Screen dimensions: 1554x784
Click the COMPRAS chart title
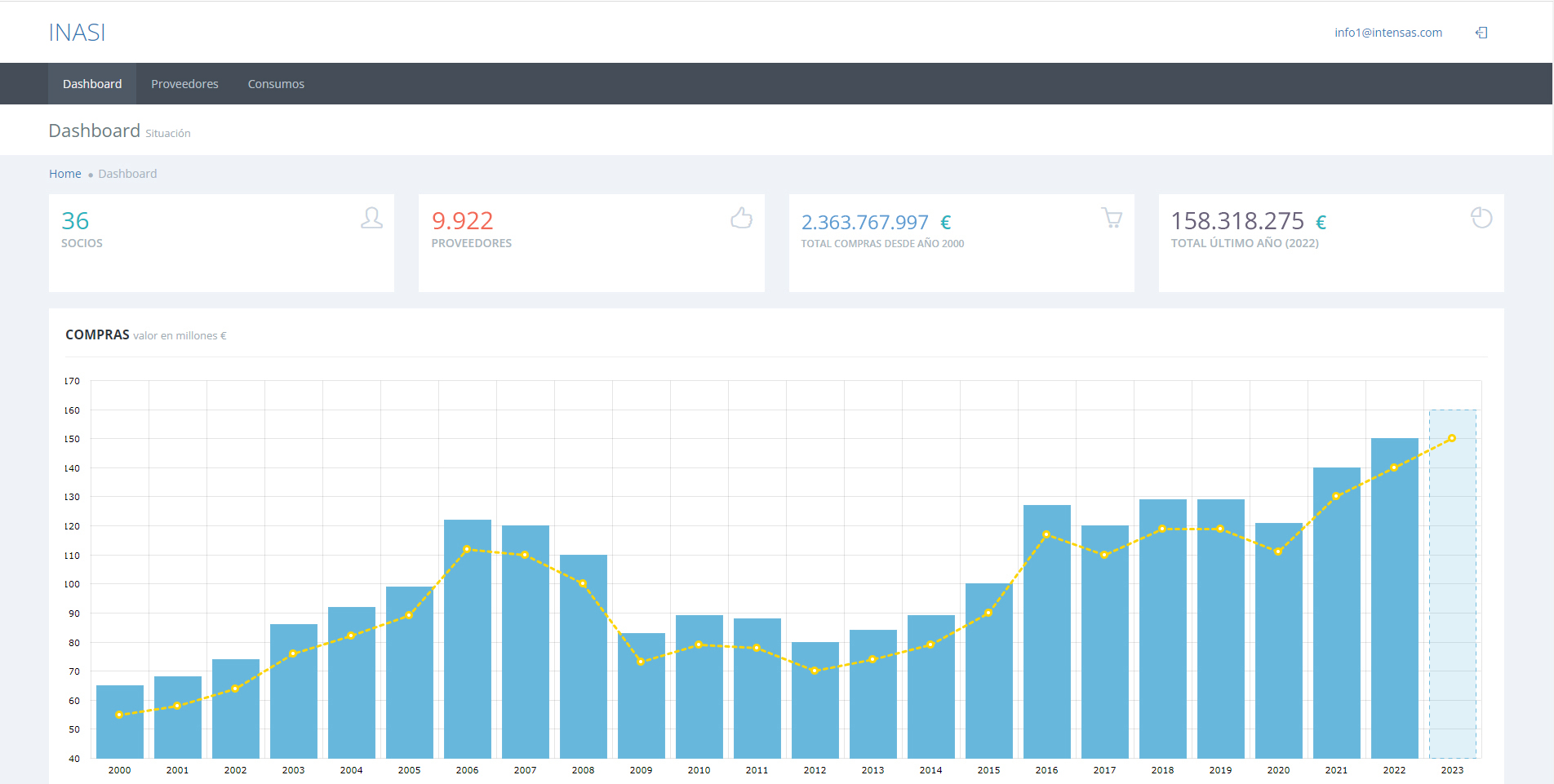point(97,334)
